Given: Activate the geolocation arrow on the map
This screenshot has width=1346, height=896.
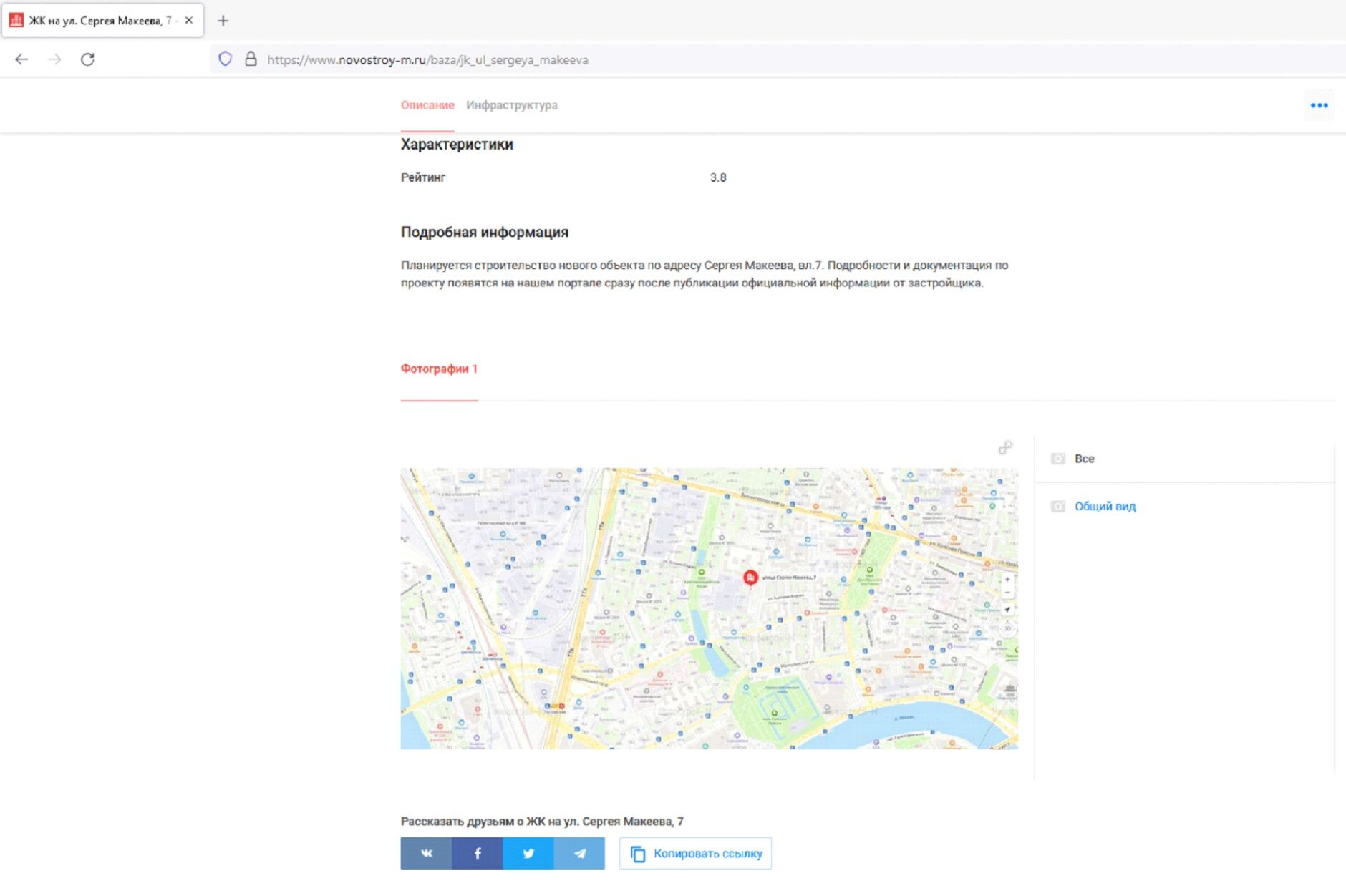Looking at the screenshot, I should coord(1007,609).
